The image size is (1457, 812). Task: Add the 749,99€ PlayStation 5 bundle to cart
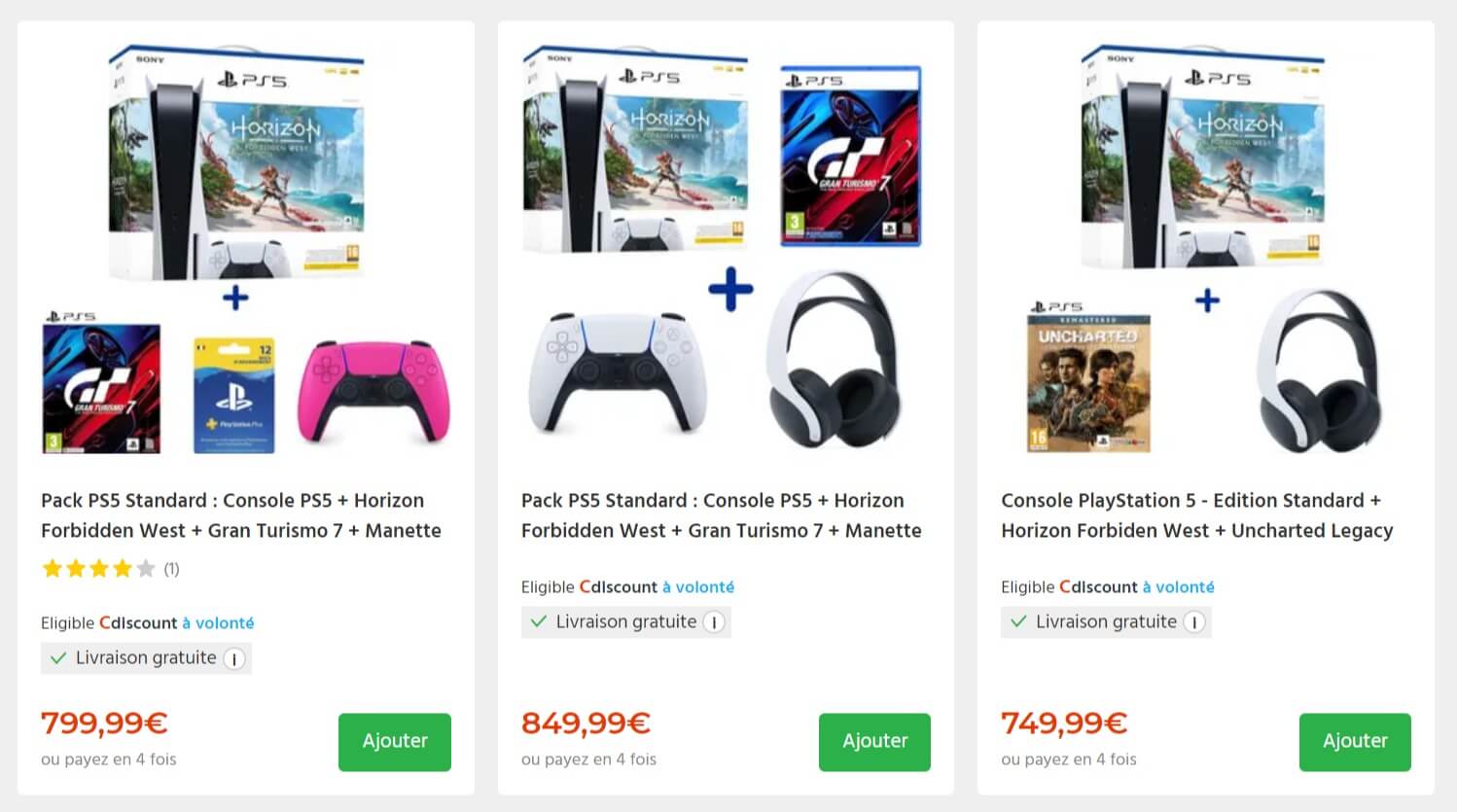point(1355,742)
